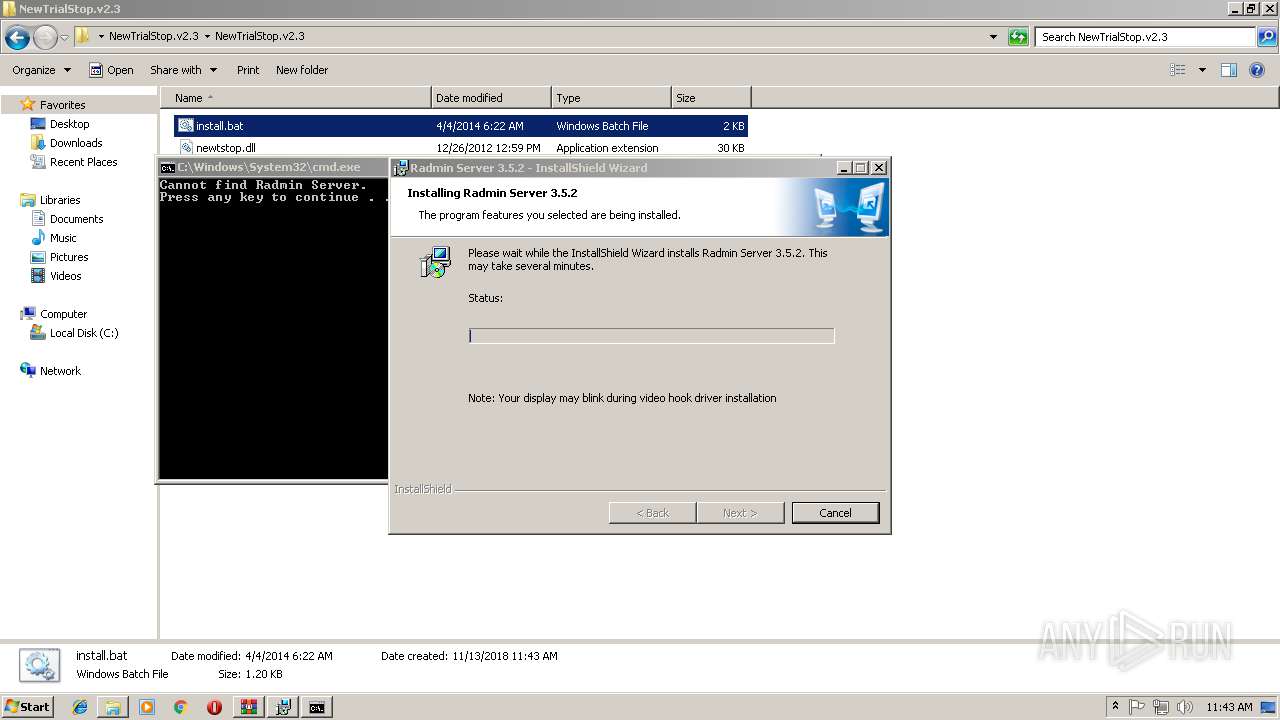Open Google Chrome from the taskbar
The width and height of the screenshot is (1280, 720).
coord(180,707)
